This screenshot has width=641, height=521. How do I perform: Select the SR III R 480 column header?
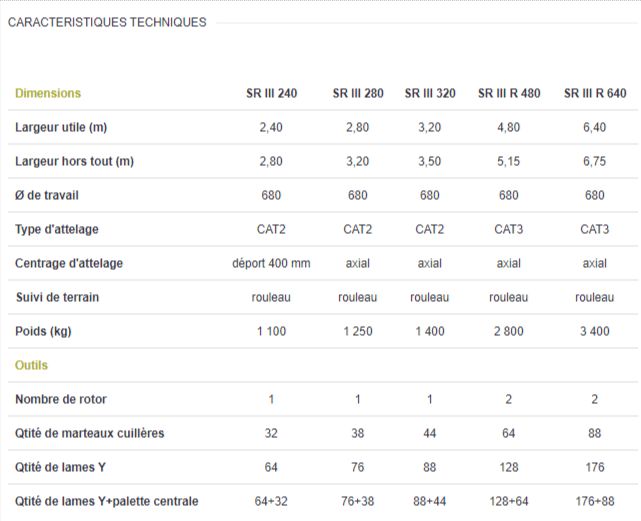tap(509, 94)
